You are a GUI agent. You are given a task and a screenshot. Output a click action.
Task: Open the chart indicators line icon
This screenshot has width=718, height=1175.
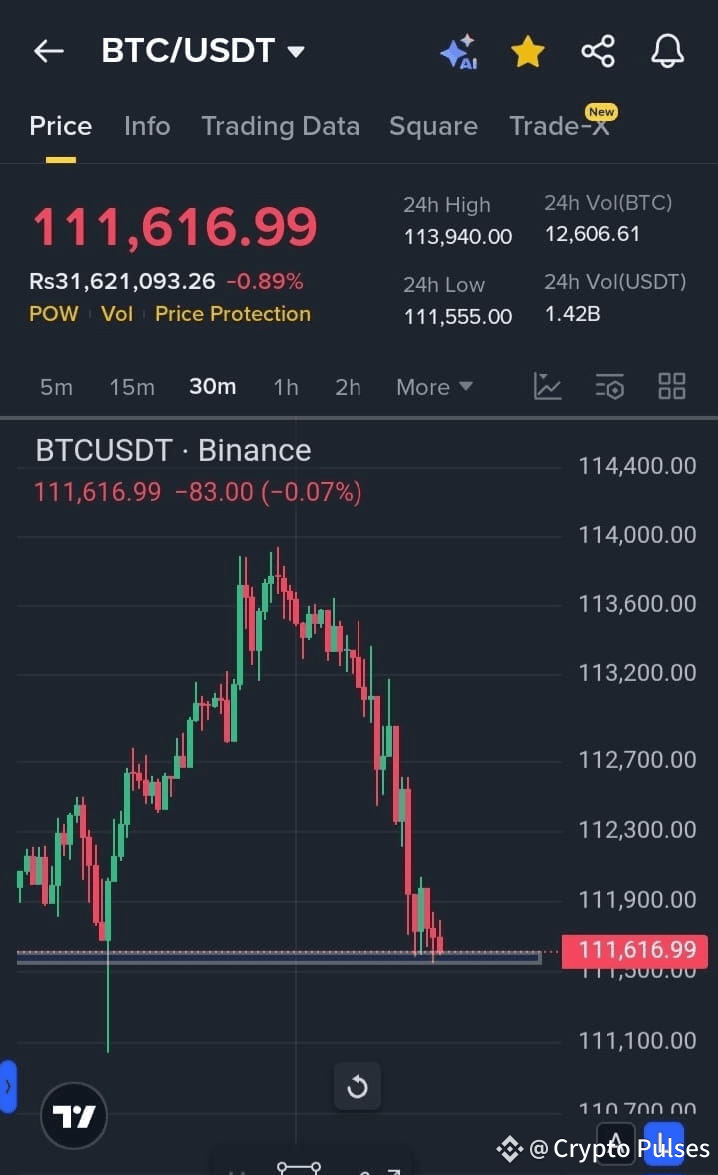pos(547,387)
